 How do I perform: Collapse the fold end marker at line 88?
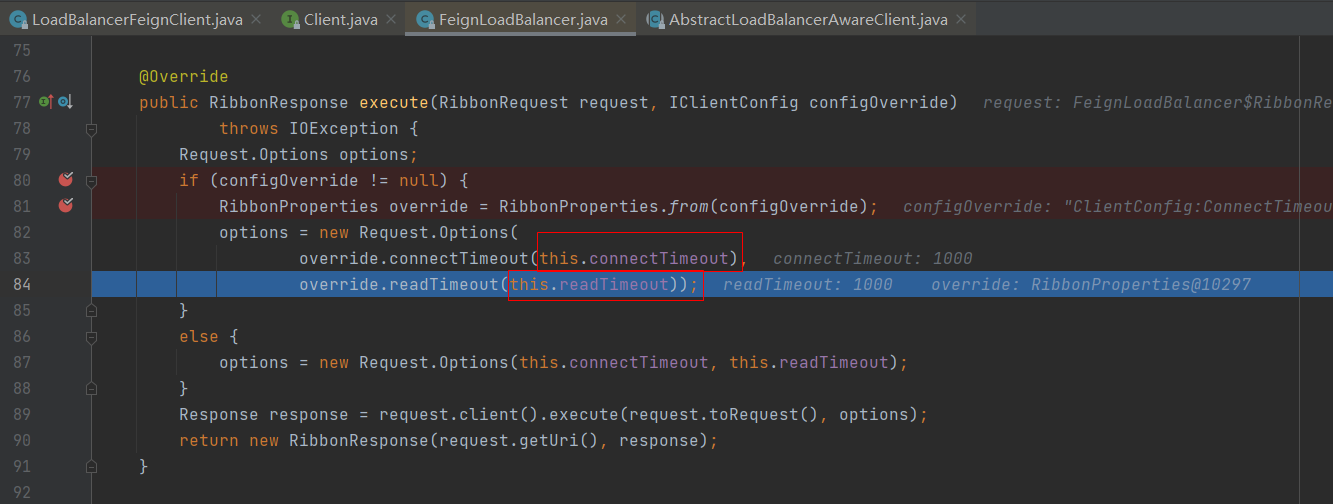(x=91, y=389)
